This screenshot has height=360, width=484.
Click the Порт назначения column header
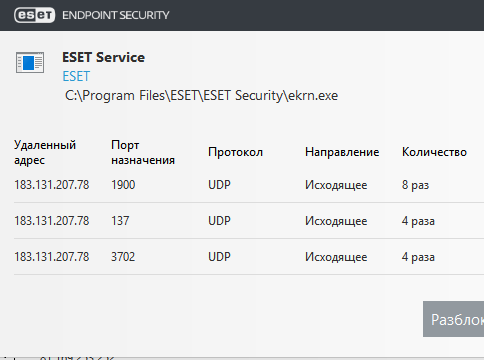click(x=143, y=152)
